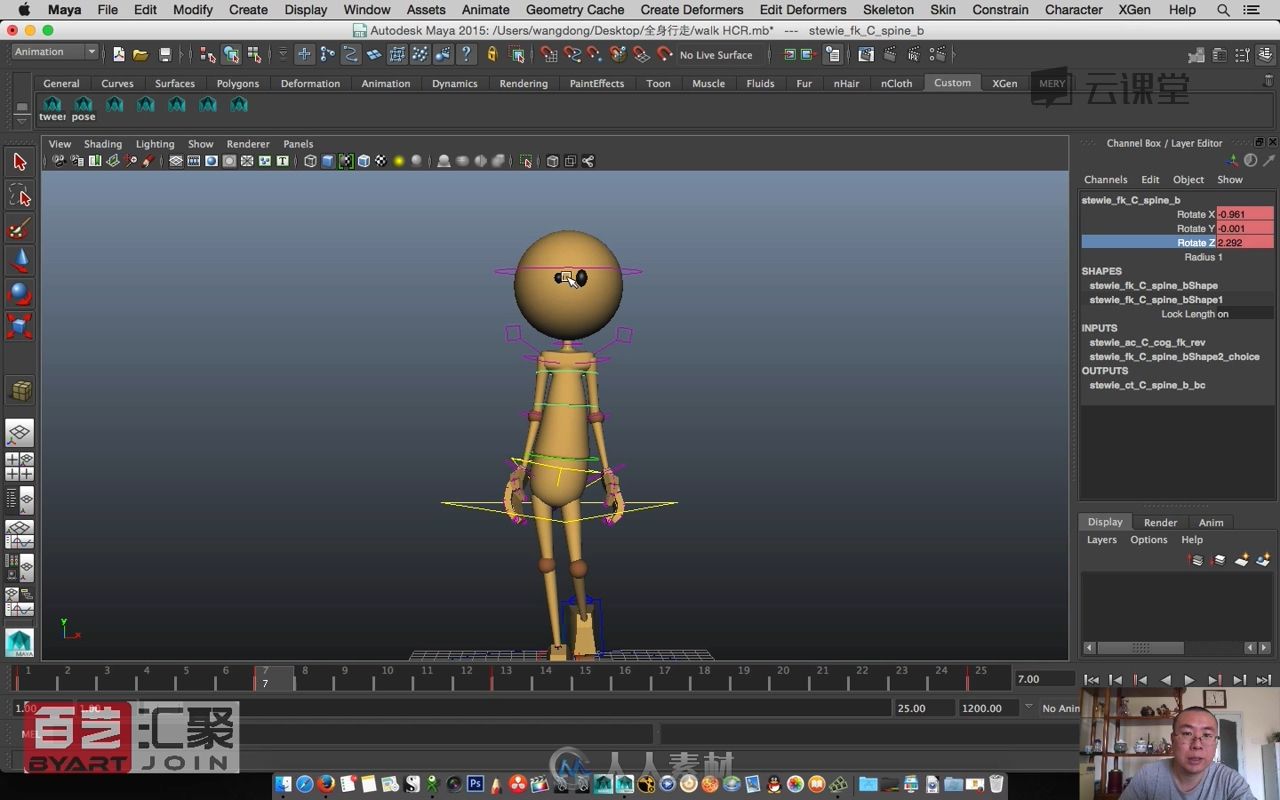Click the pose shelf button
Image resolution: width=1280 pixels, height=800 pixels.
83,109
